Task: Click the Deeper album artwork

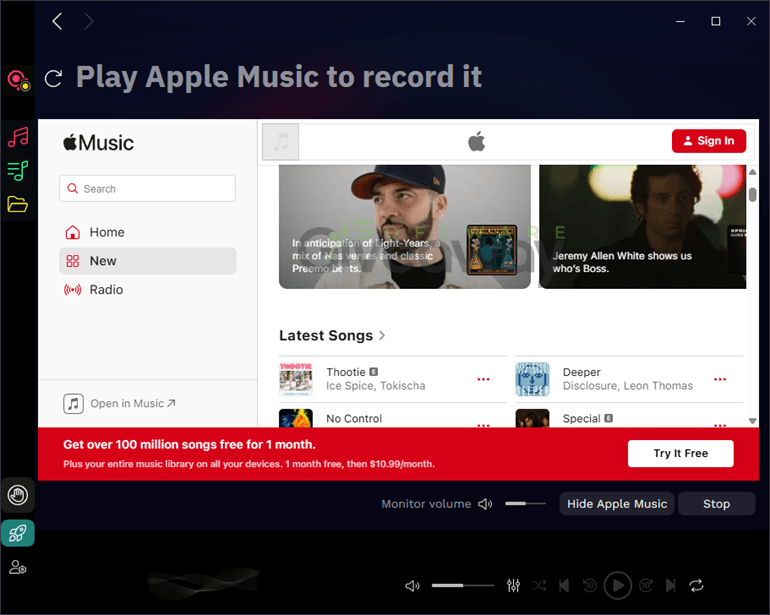Action: pyautogui.click(x=532, y=379)
